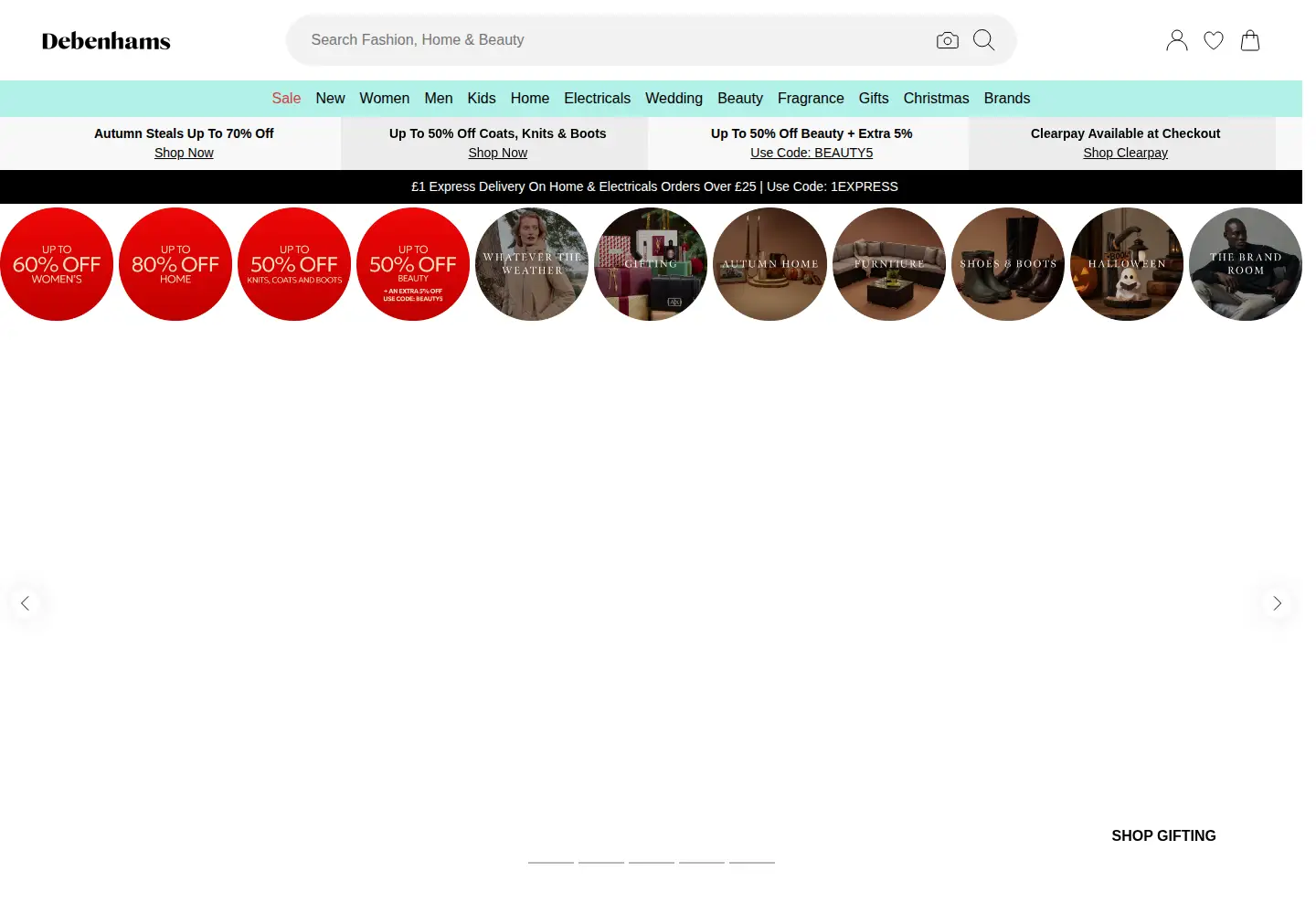1316x914 pixels.
Task: Click the Shop Clearpay link
Action: 1126,154
